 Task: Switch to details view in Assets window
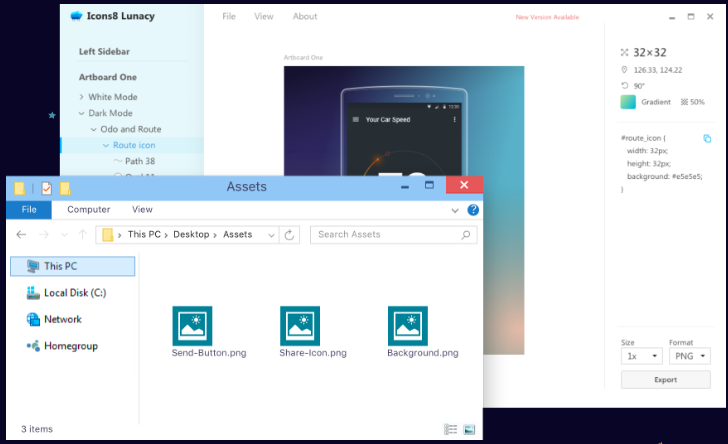point(450,429)
